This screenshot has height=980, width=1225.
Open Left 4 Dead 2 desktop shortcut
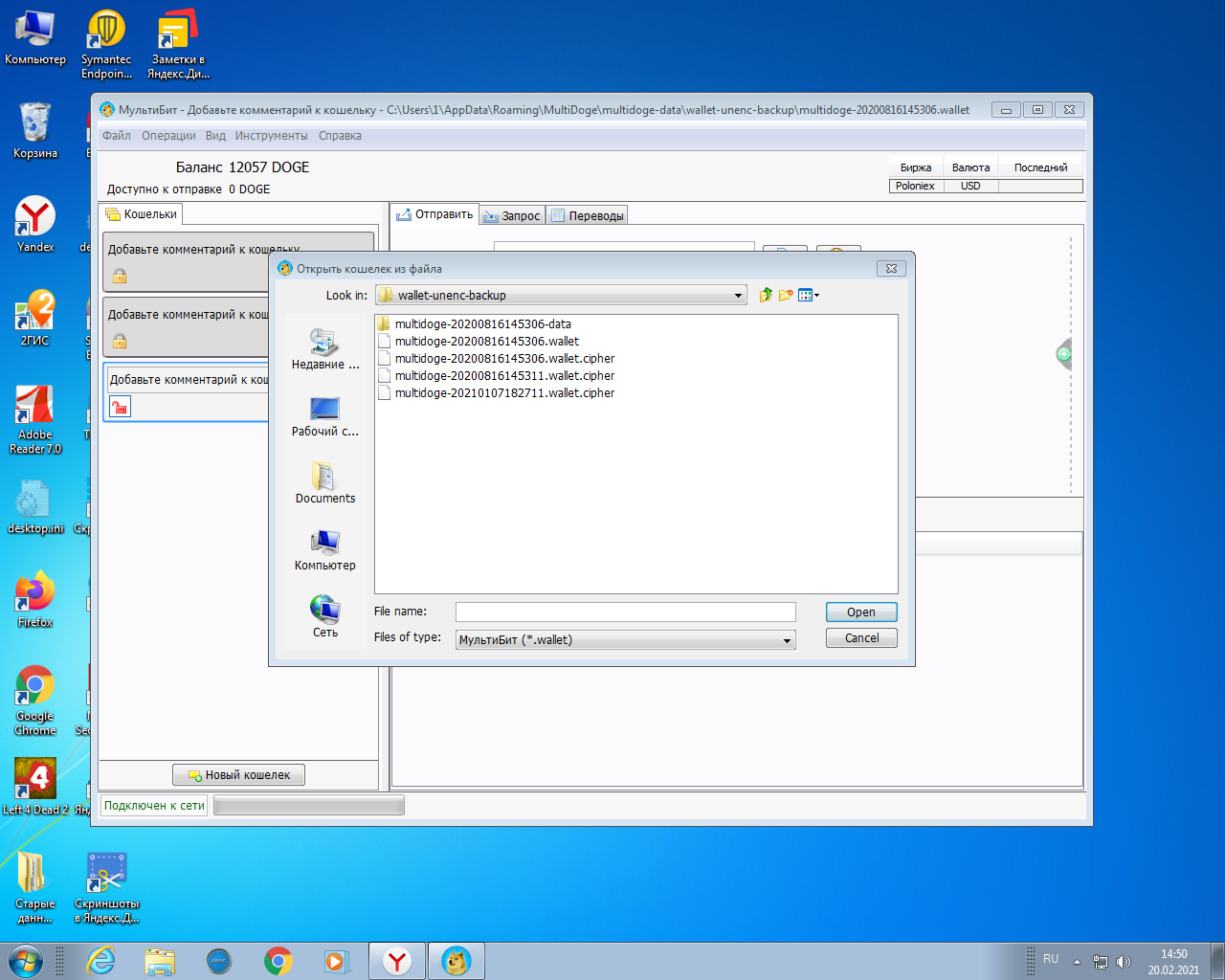coord(35,788)
